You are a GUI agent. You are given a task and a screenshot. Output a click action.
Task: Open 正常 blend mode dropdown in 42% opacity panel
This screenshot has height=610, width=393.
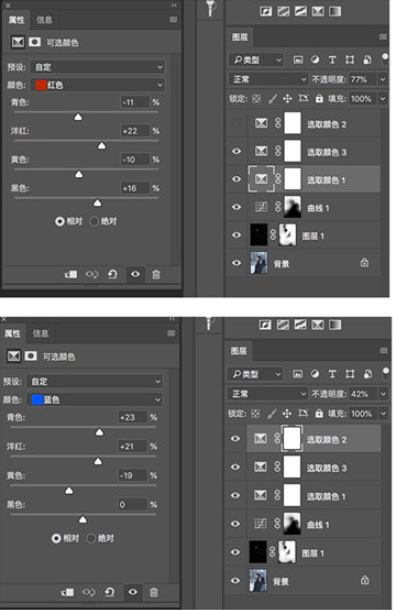pyautogui.click(x=267, y=394)
